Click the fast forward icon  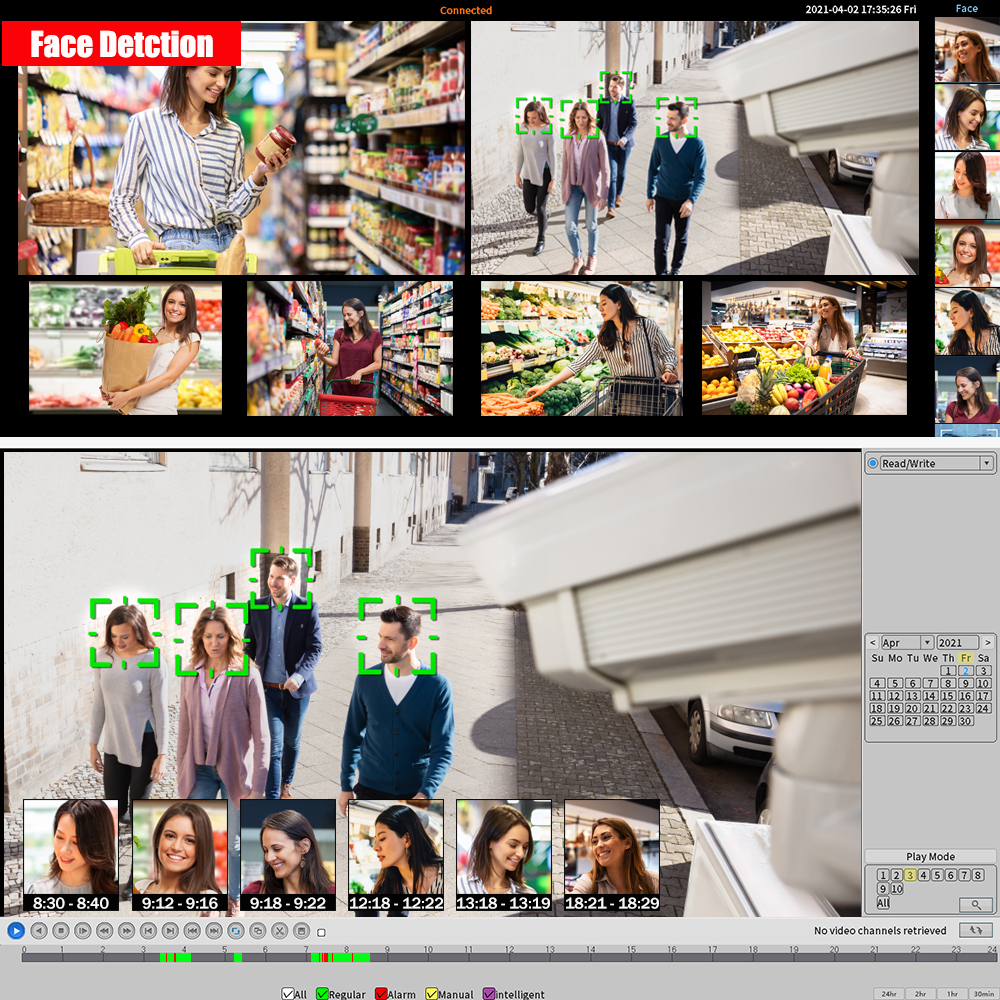pyautogui.click(x=126, y=930)
